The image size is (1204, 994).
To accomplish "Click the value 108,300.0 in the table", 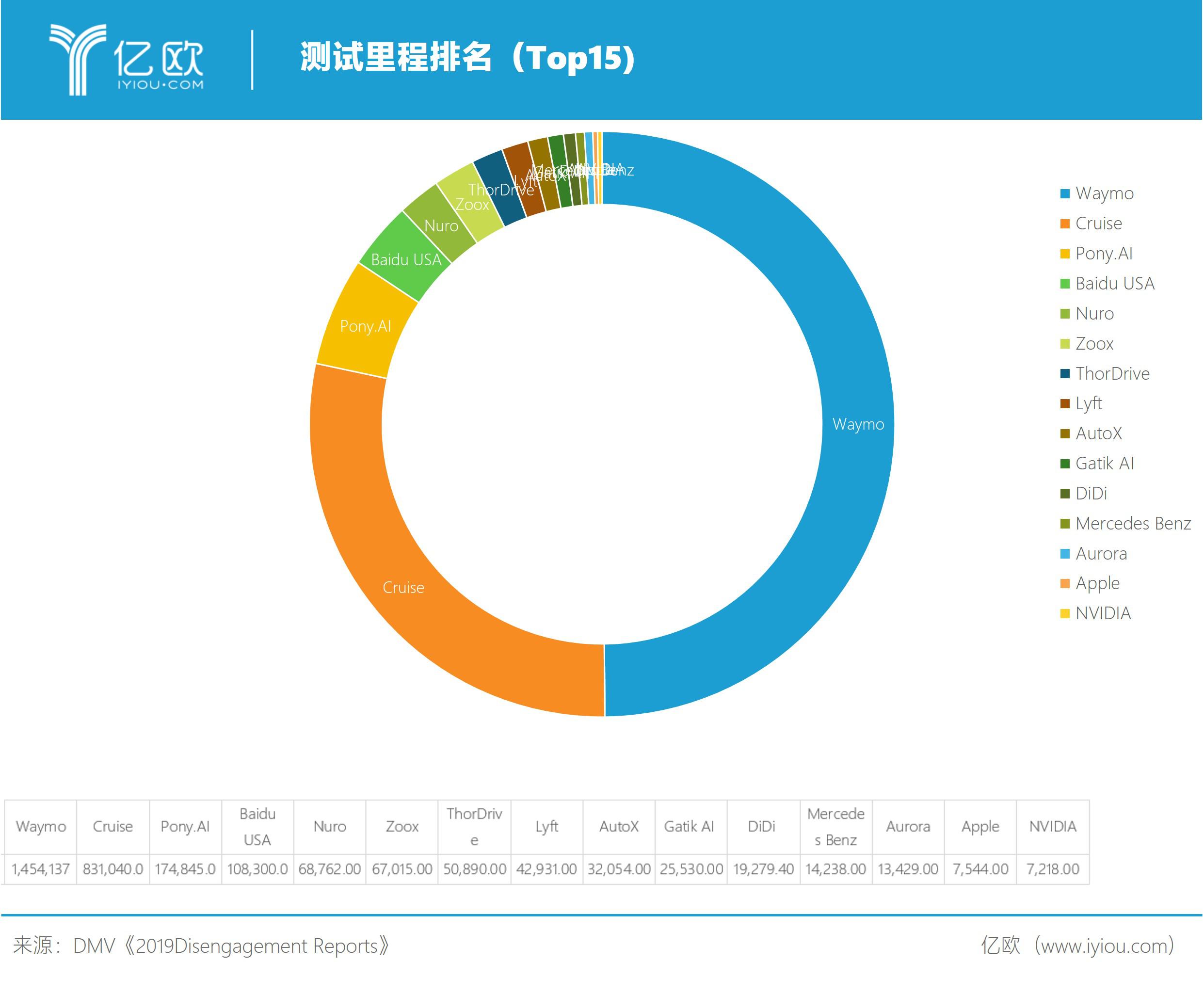I will (x=257, y=869).
